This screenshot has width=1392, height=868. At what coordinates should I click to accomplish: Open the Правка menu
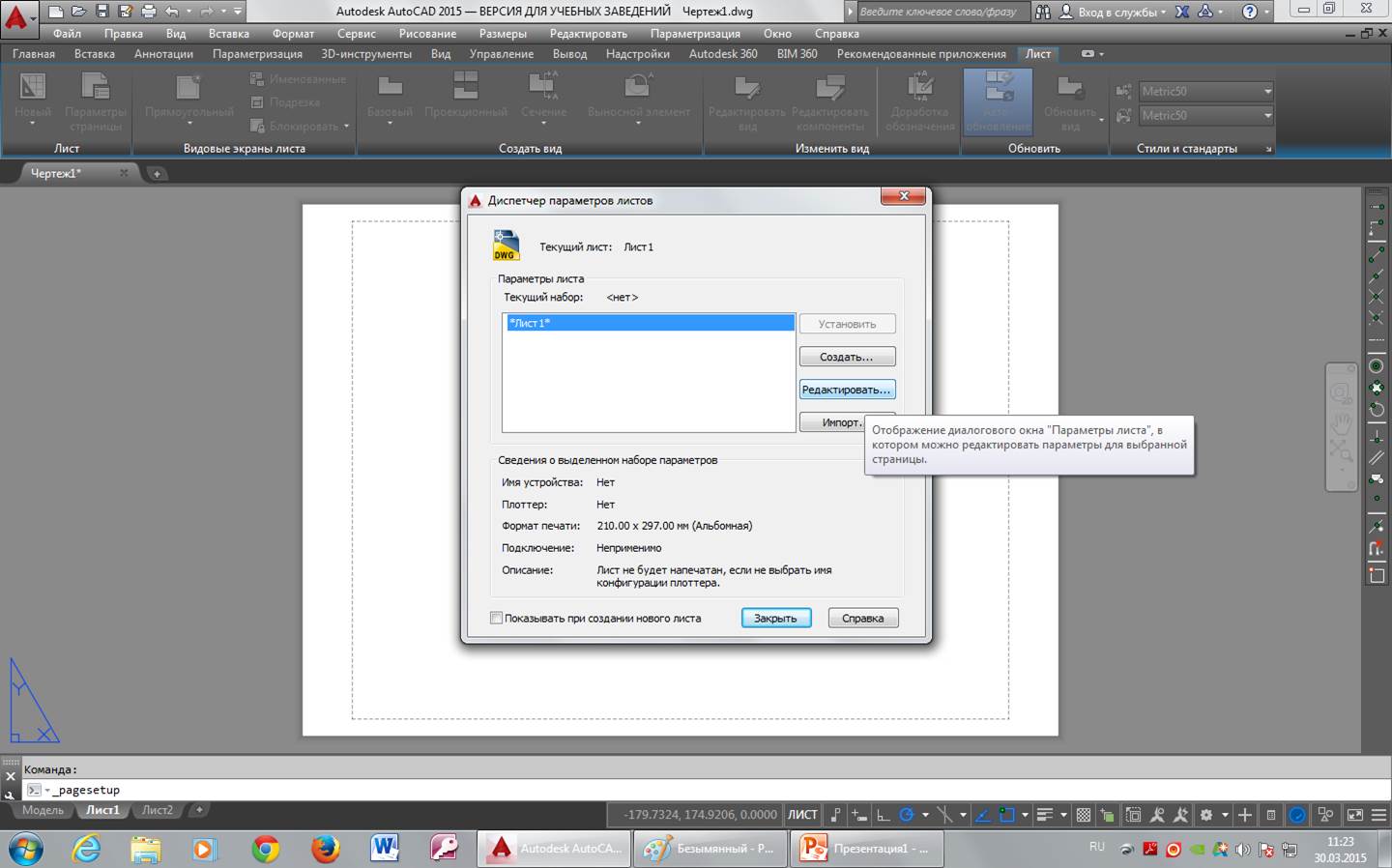[x=123, y=34]
